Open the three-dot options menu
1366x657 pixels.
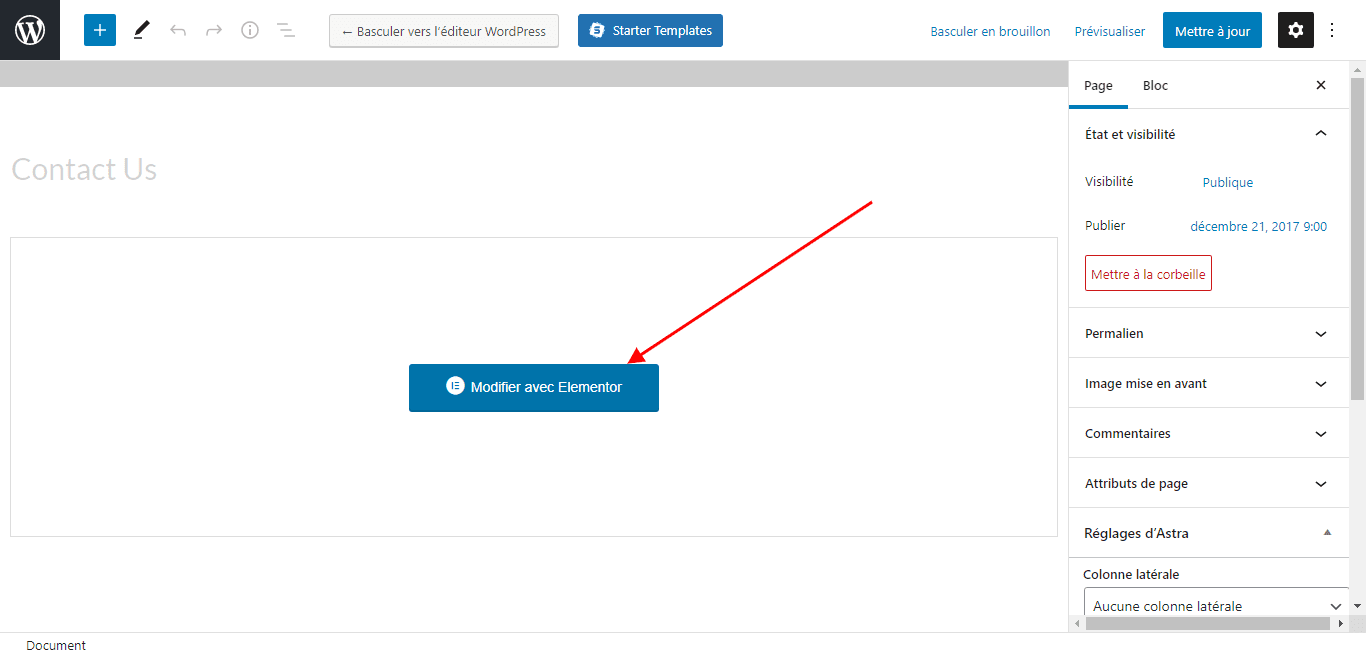(x=1332, y=30)
